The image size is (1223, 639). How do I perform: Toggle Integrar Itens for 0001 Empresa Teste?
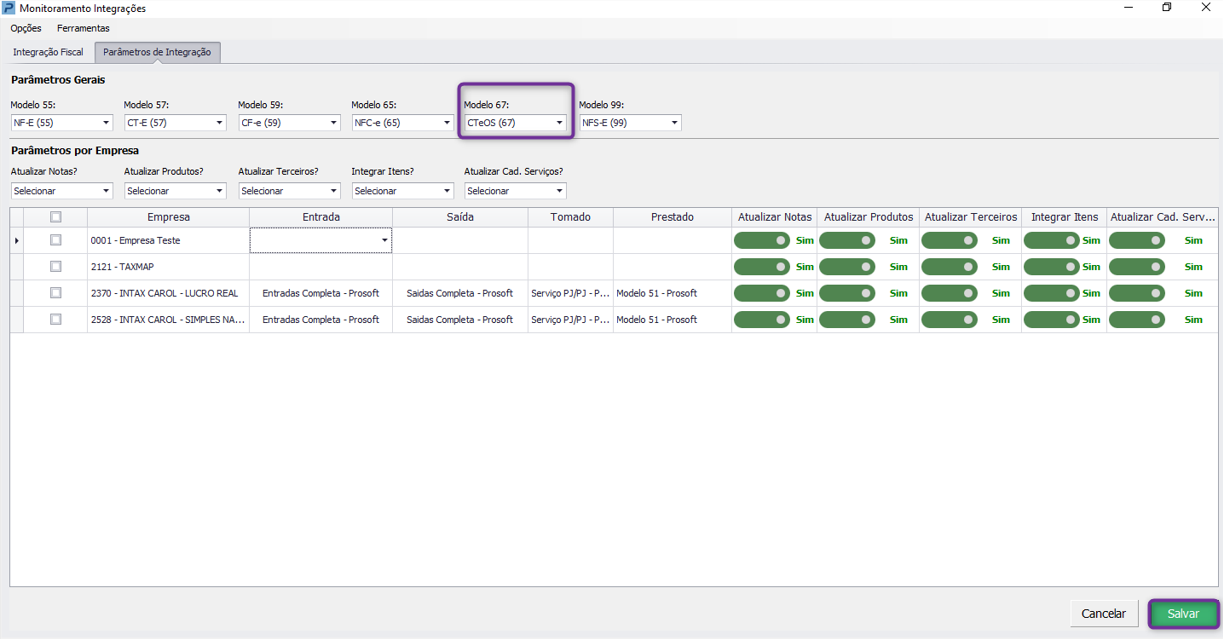(1052, 240)
